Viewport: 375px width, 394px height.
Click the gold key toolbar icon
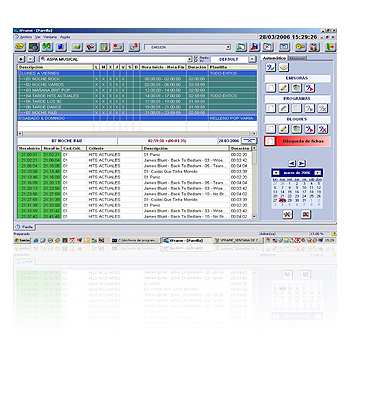click(300, 47)
